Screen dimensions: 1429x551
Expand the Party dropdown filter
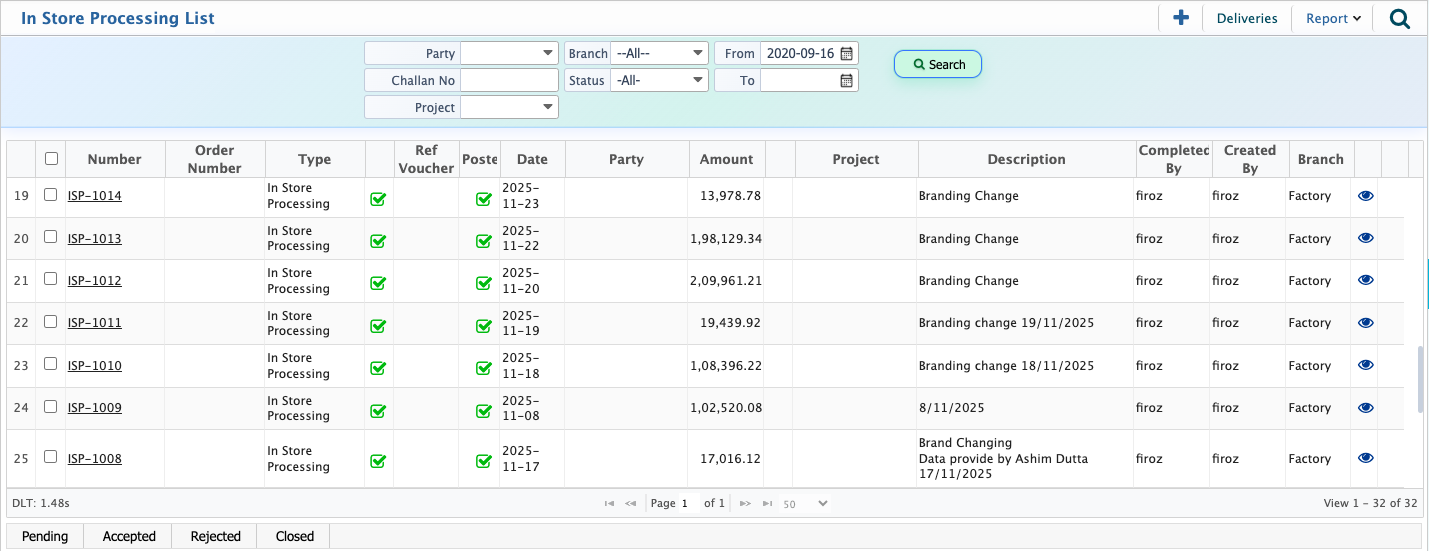509,53
